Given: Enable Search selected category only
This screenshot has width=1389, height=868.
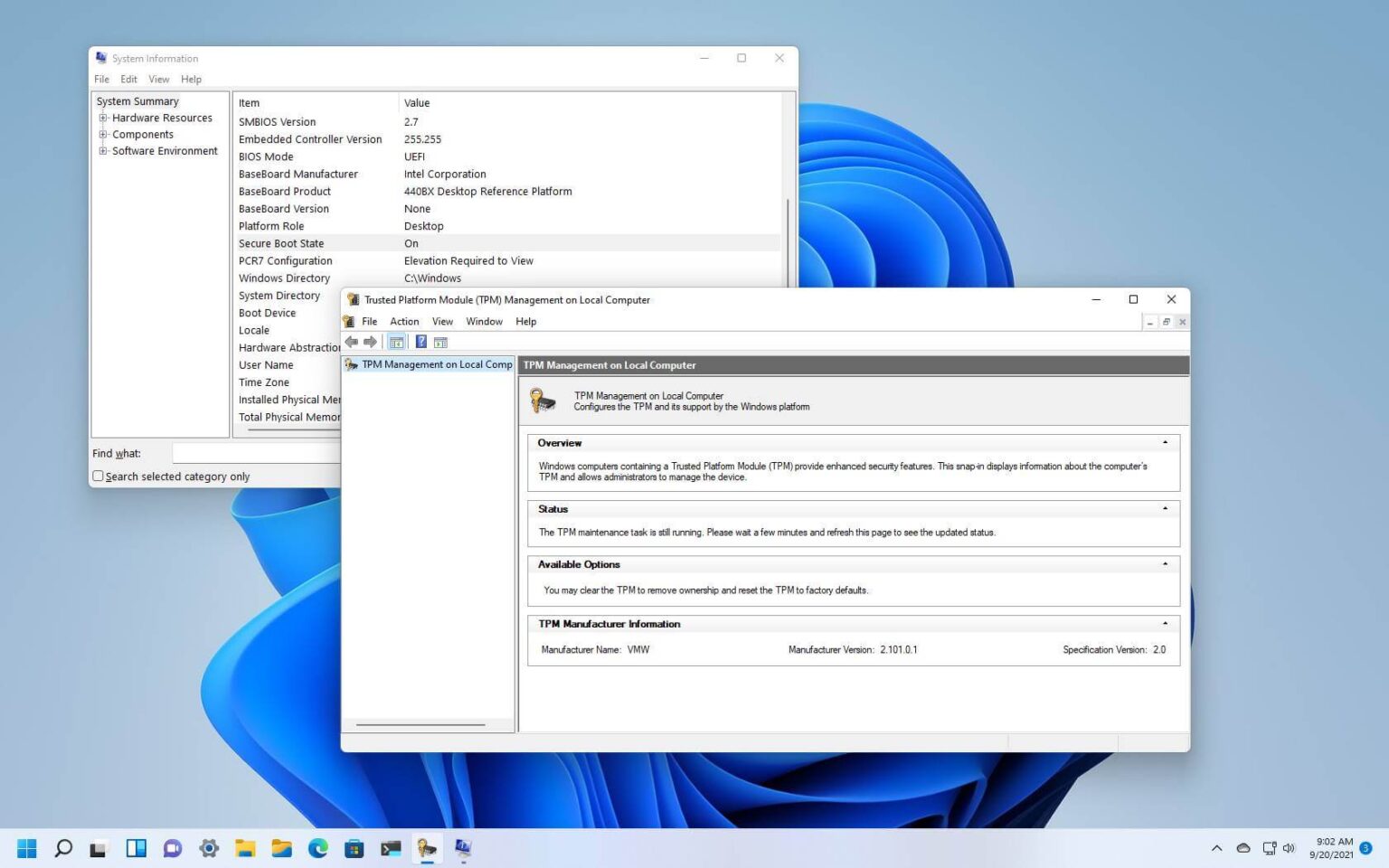Looking at the screenshot, I should coord(98,476).
